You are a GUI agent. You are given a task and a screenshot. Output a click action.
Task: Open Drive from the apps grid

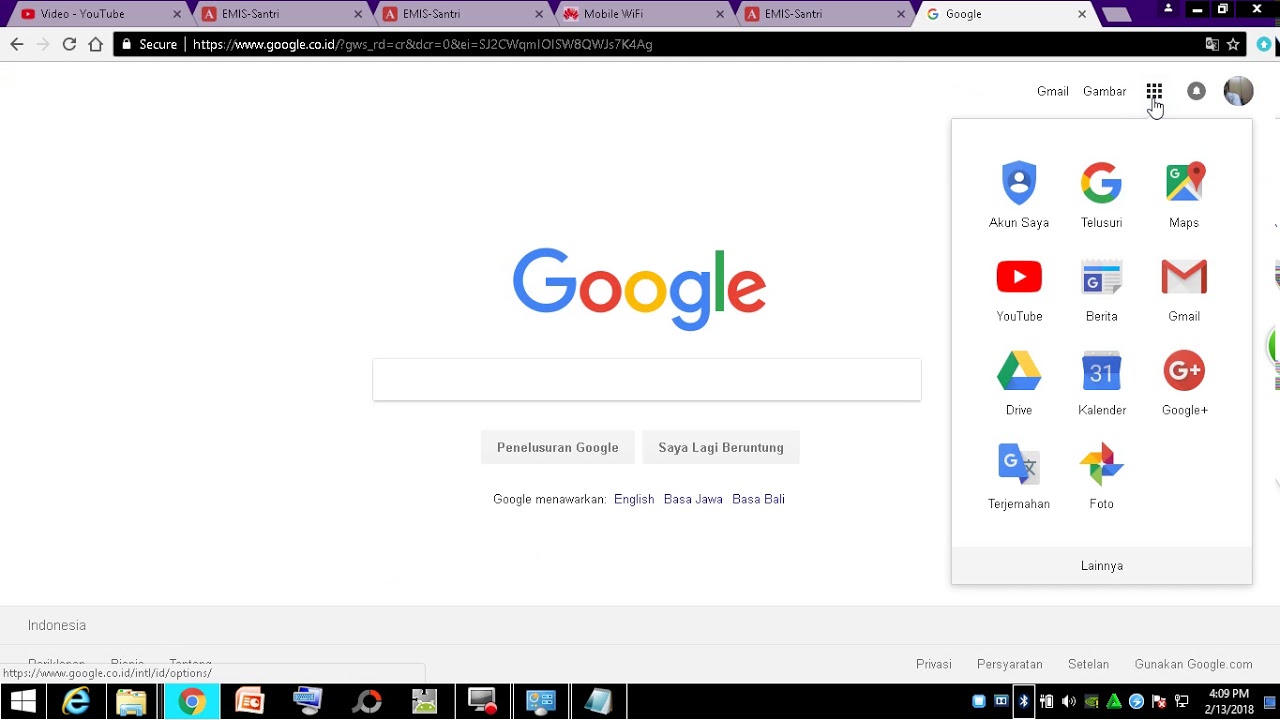pos(1019,383)
